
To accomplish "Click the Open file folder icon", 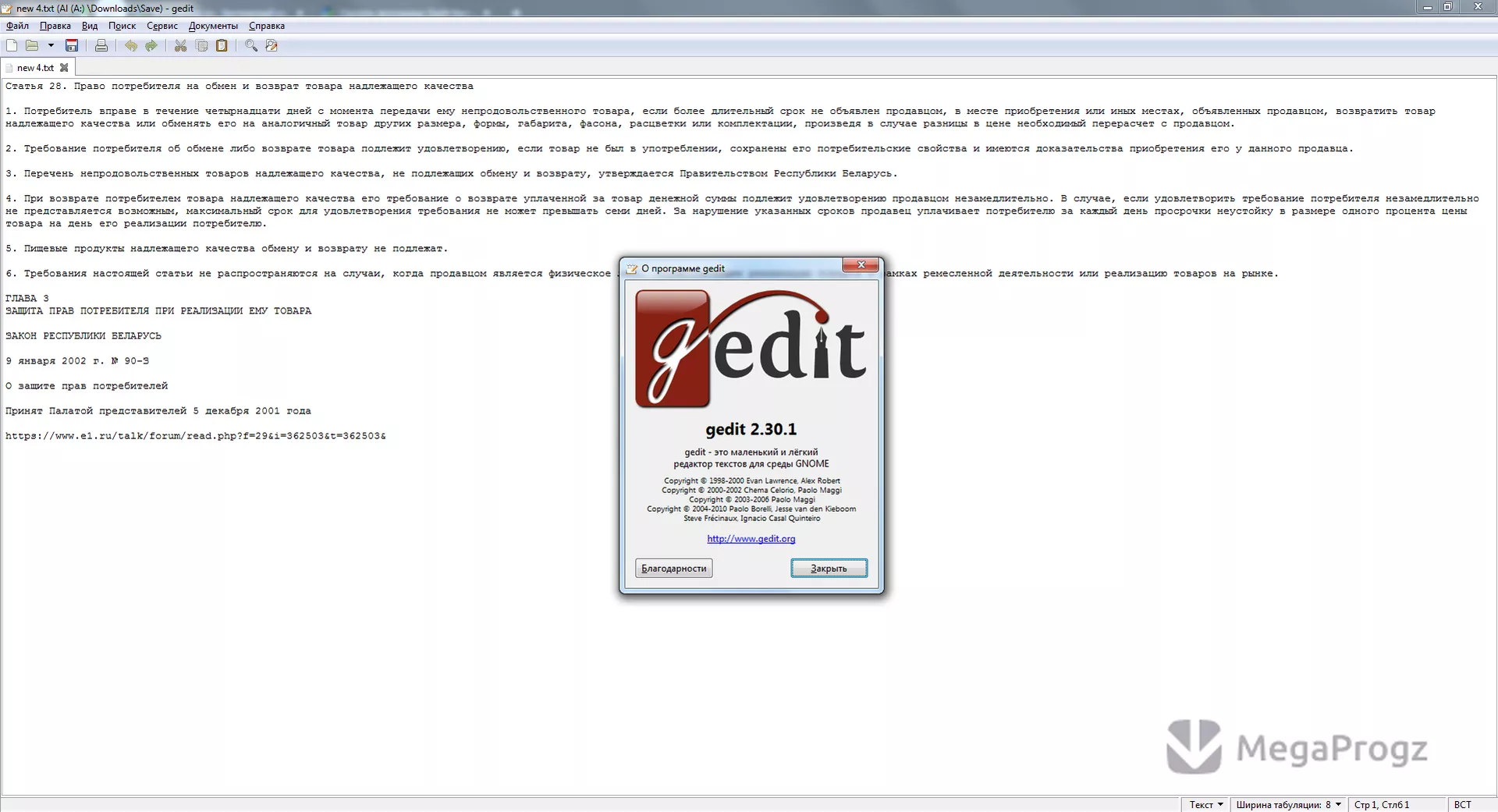I will (x=32, y=46).
